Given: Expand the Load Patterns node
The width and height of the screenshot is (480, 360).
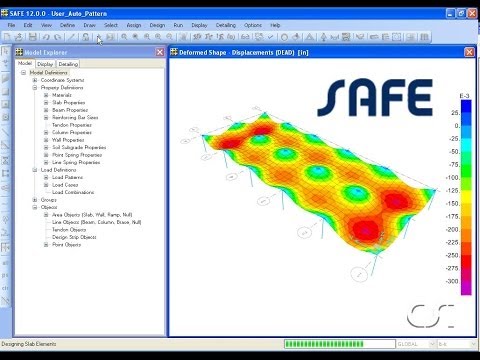Looking at the screenshot, I should [46, 177].
